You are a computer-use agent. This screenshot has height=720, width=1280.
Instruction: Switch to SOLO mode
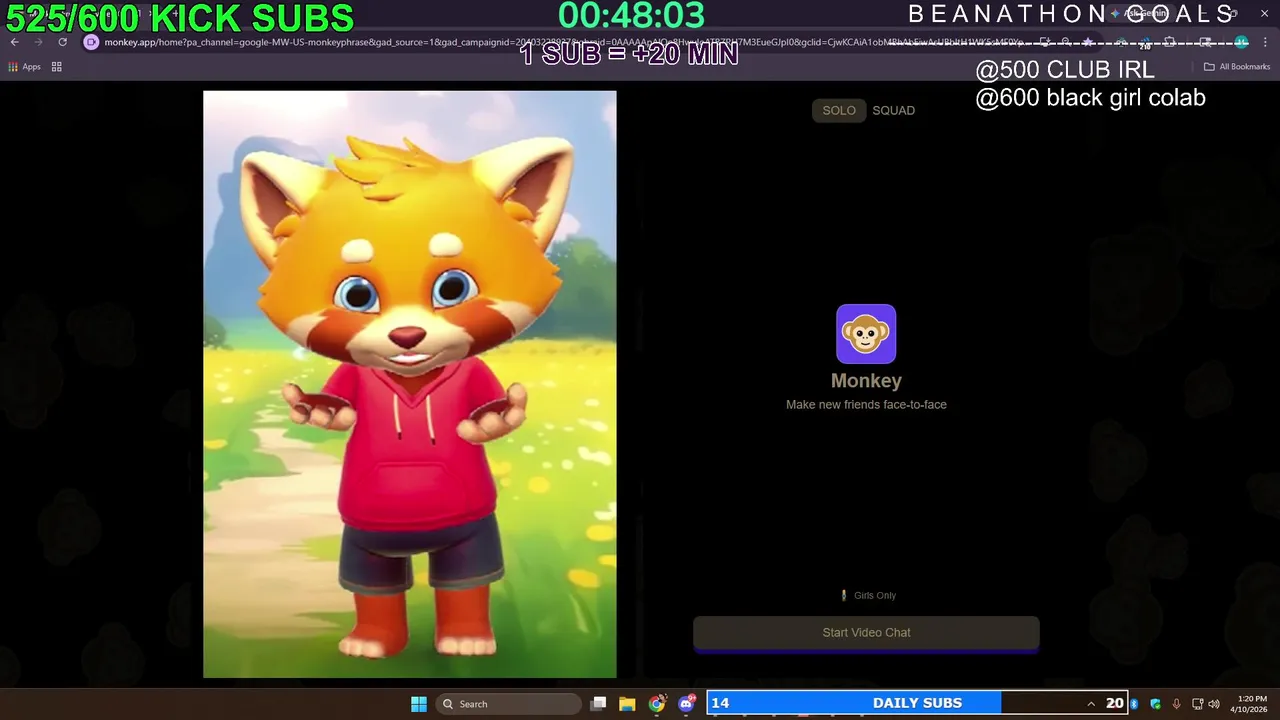839,111
